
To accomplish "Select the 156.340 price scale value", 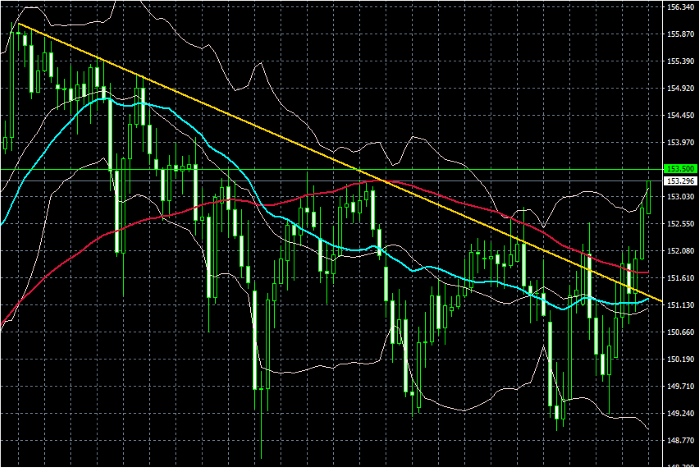I will pyautogui.click(x=681, y=7).
